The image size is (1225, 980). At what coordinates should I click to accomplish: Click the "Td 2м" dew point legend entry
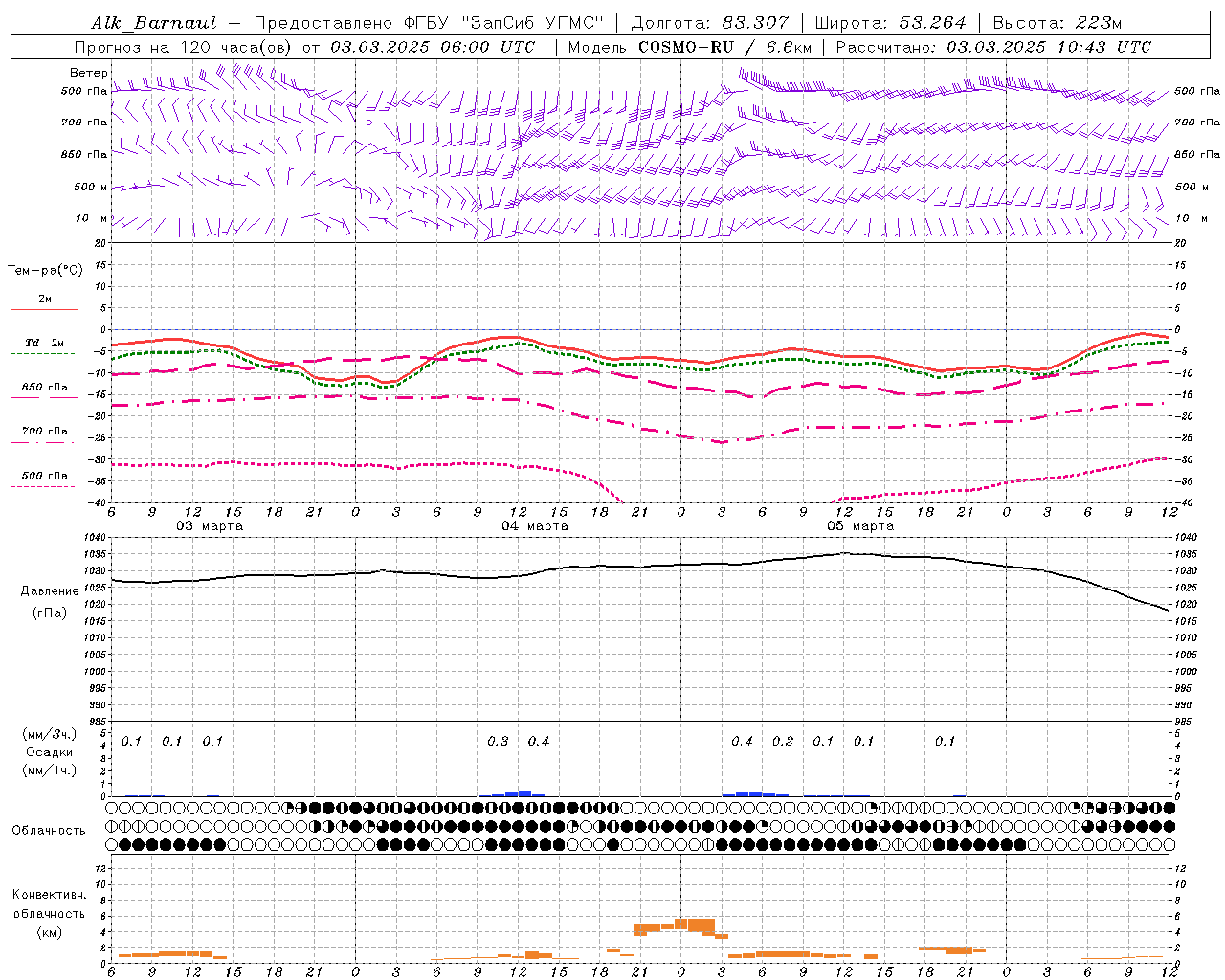45,343
